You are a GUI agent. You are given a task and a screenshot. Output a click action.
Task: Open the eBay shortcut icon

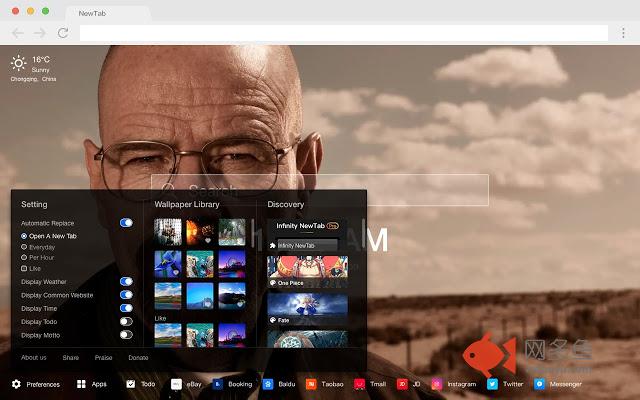176,384
